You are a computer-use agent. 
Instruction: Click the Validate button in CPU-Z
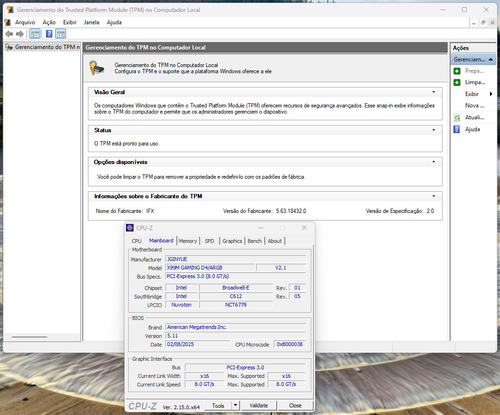tap(259, 406)
